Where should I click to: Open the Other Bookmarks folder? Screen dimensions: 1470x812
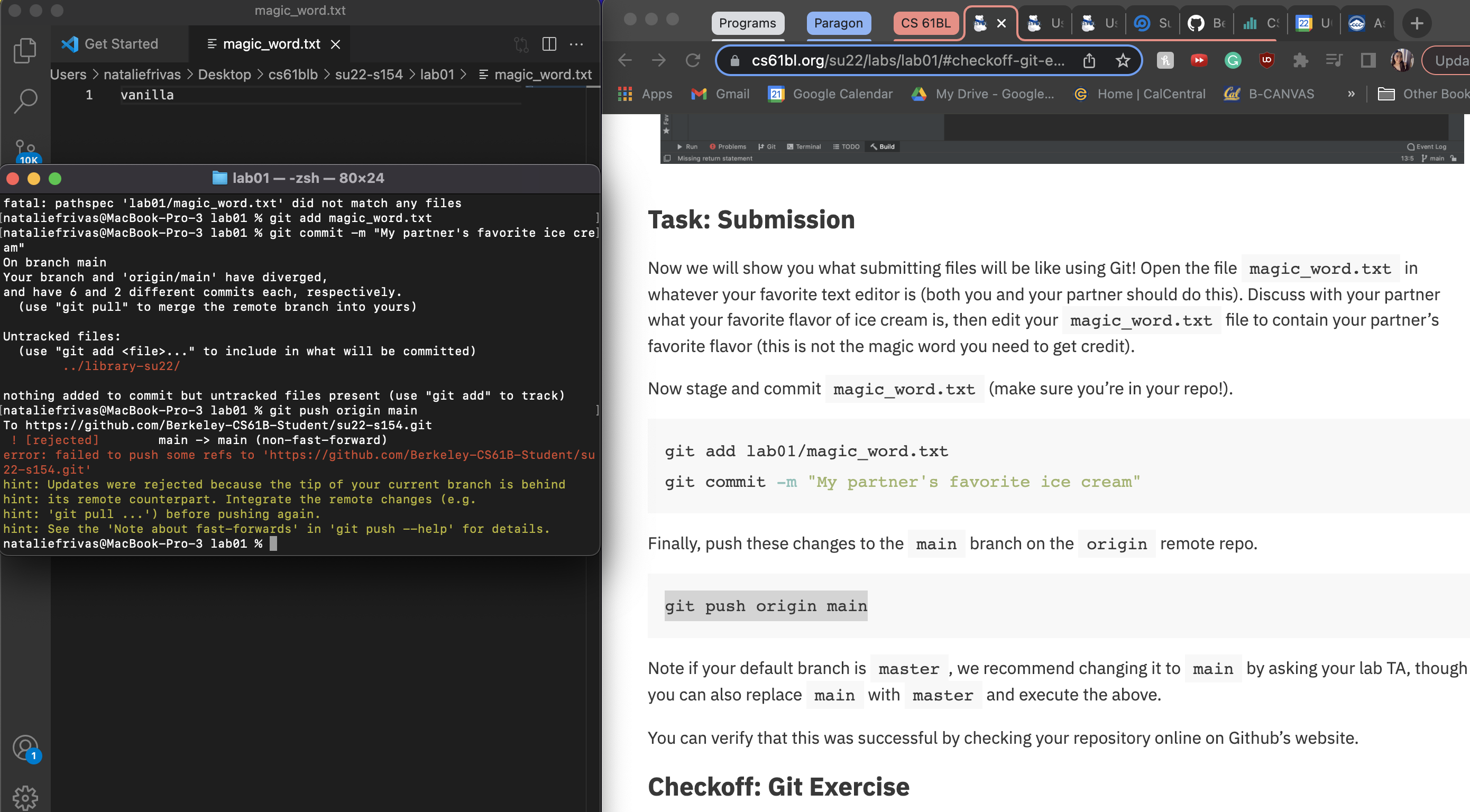[1423, 94]
